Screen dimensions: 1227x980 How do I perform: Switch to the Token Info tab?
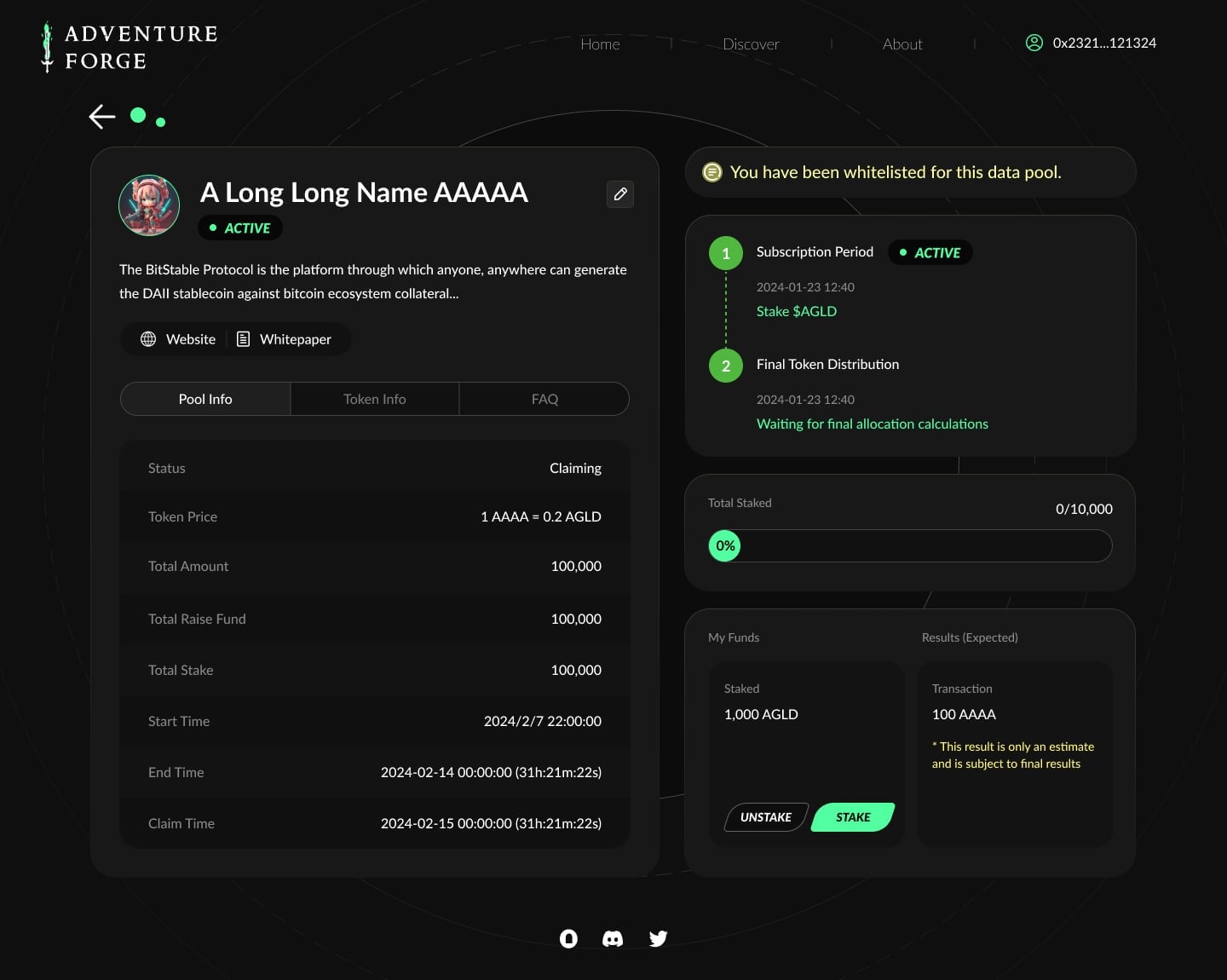[375, 399]
